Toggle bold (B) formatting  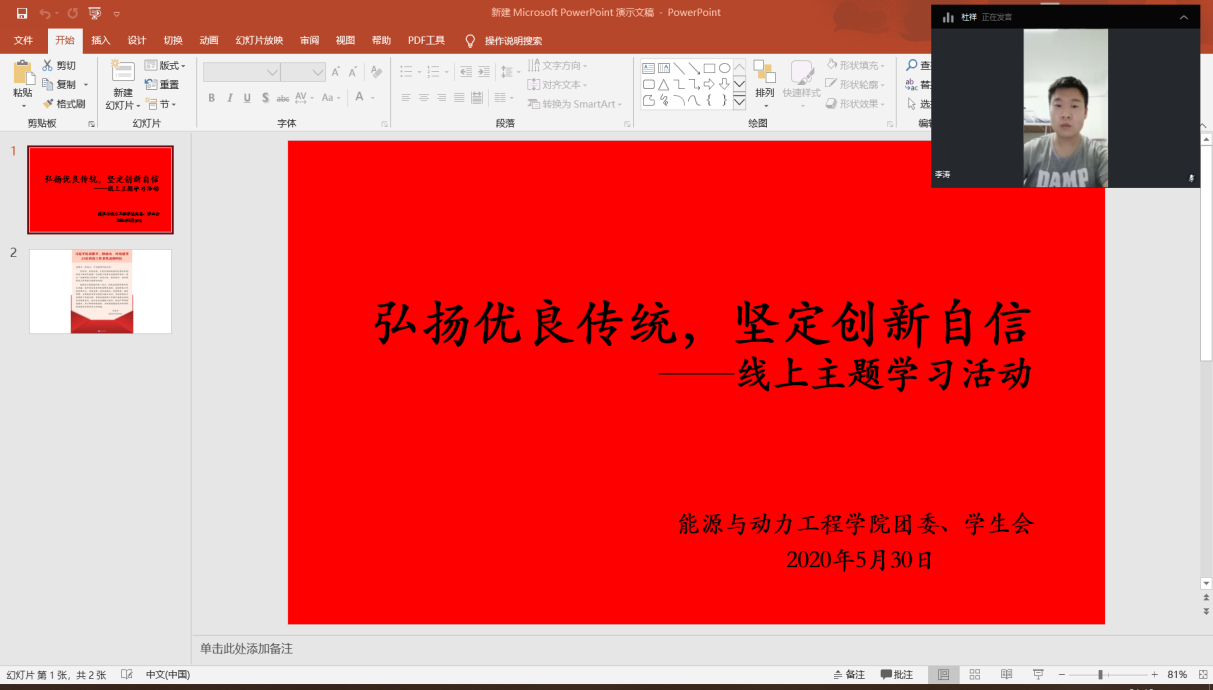click(x=211, y=98)
